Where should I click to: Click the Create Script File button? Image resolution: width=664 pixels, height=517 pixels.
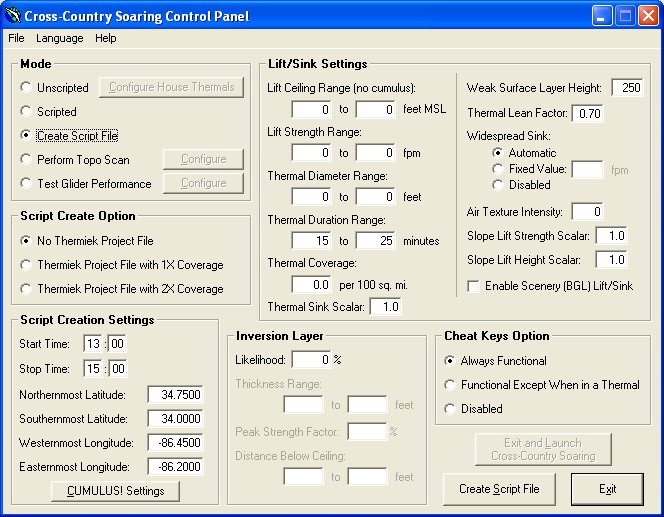click(x=499, y=489)
